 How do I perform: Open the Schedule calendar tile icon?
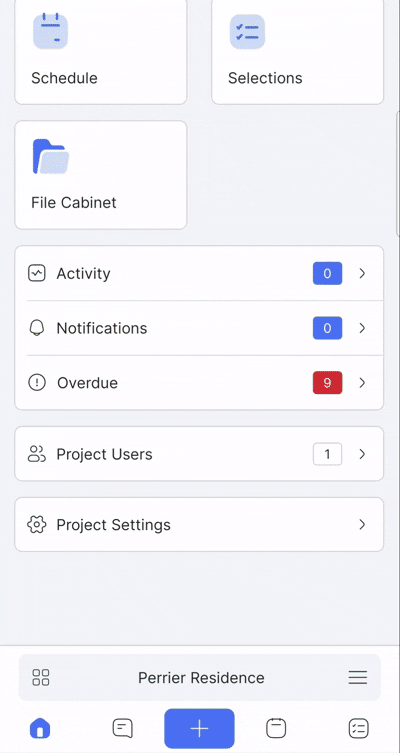(50, 31)
